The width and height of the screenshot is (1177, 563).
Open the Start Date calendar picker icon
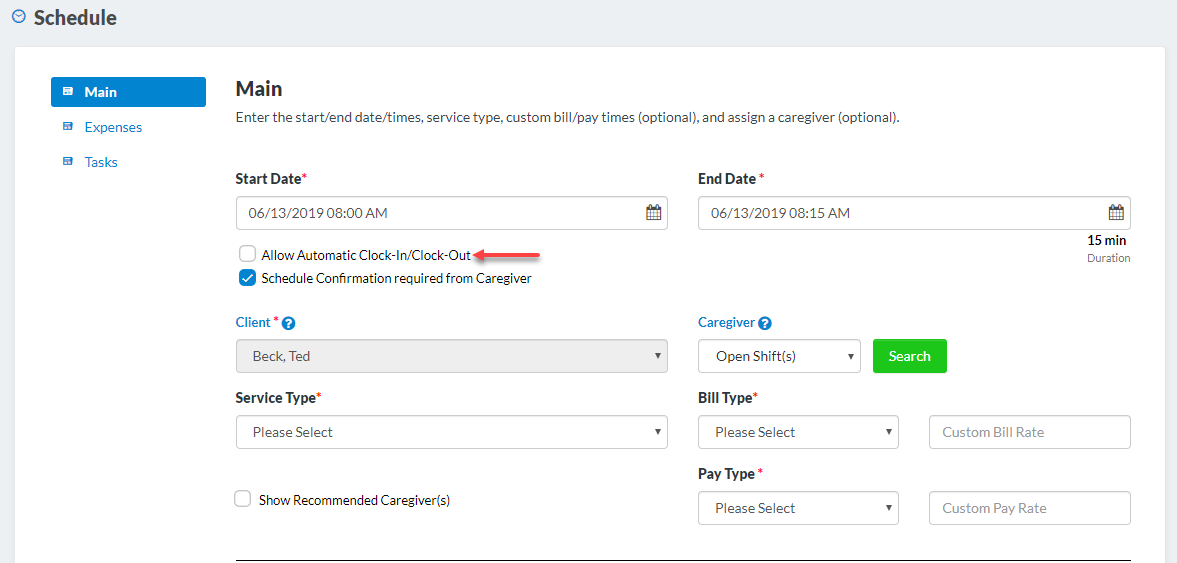(x=653, y=213)
